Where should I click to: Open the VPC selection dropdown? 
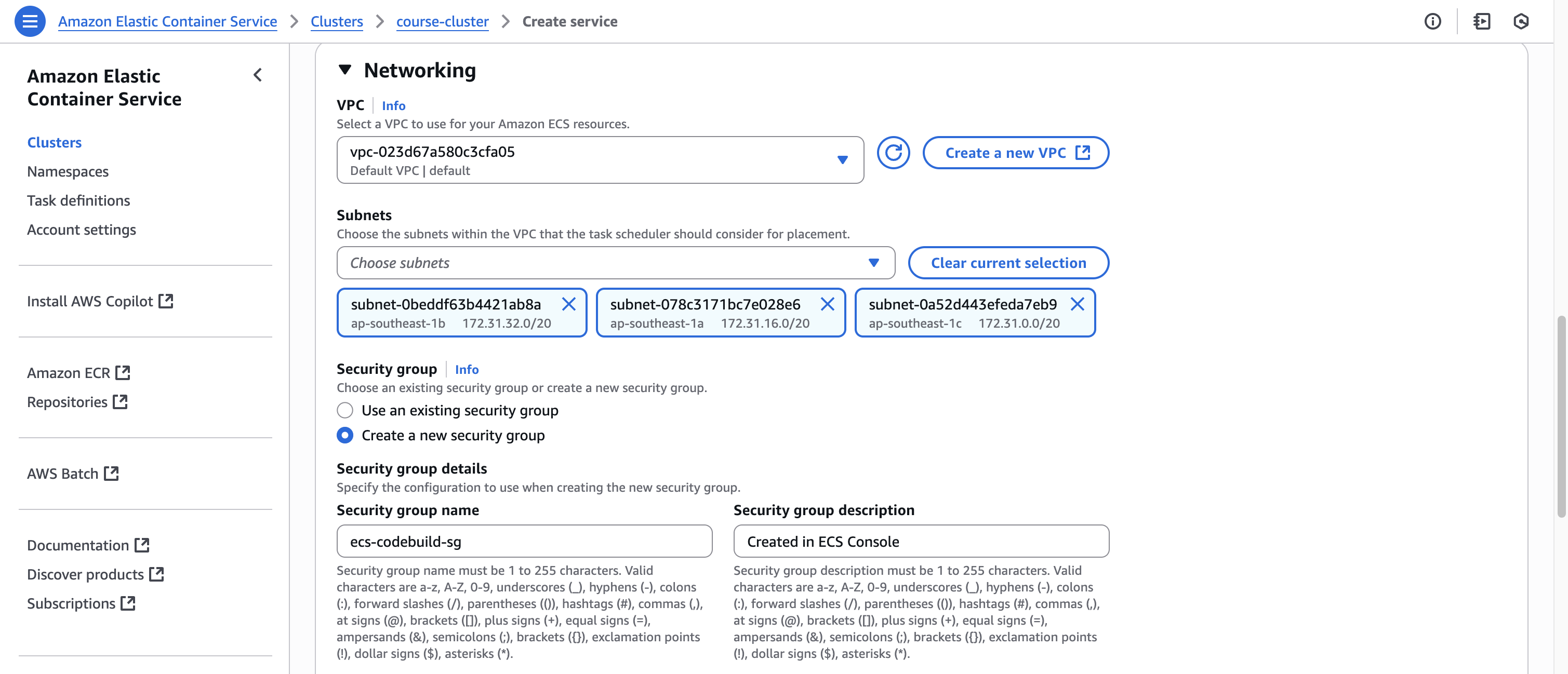coord(600,160)
